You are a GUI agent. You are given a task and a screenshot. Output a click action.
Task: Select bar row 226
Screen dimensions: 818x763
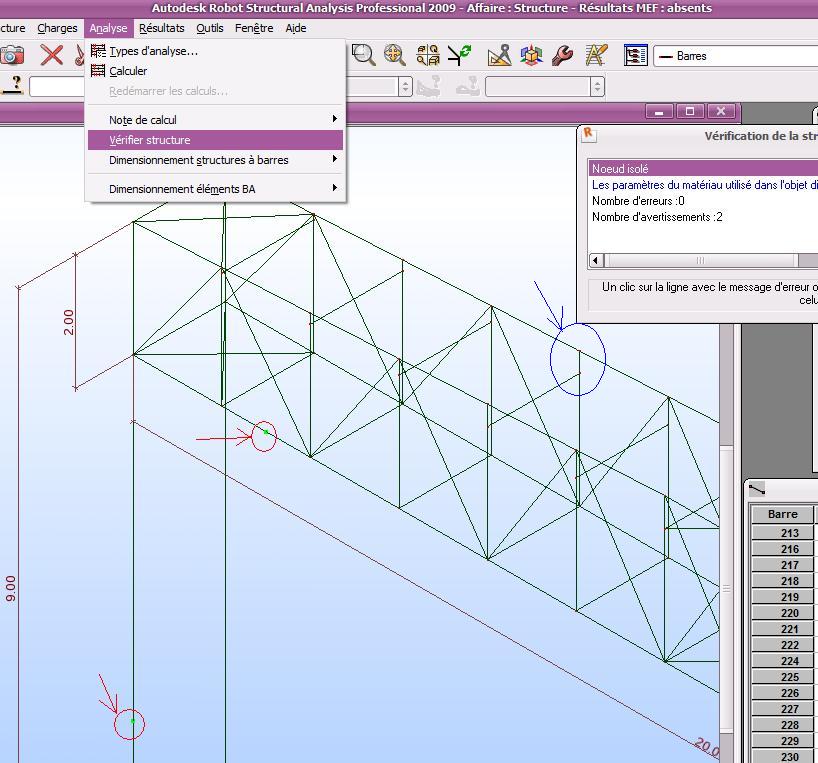(783, 693)
